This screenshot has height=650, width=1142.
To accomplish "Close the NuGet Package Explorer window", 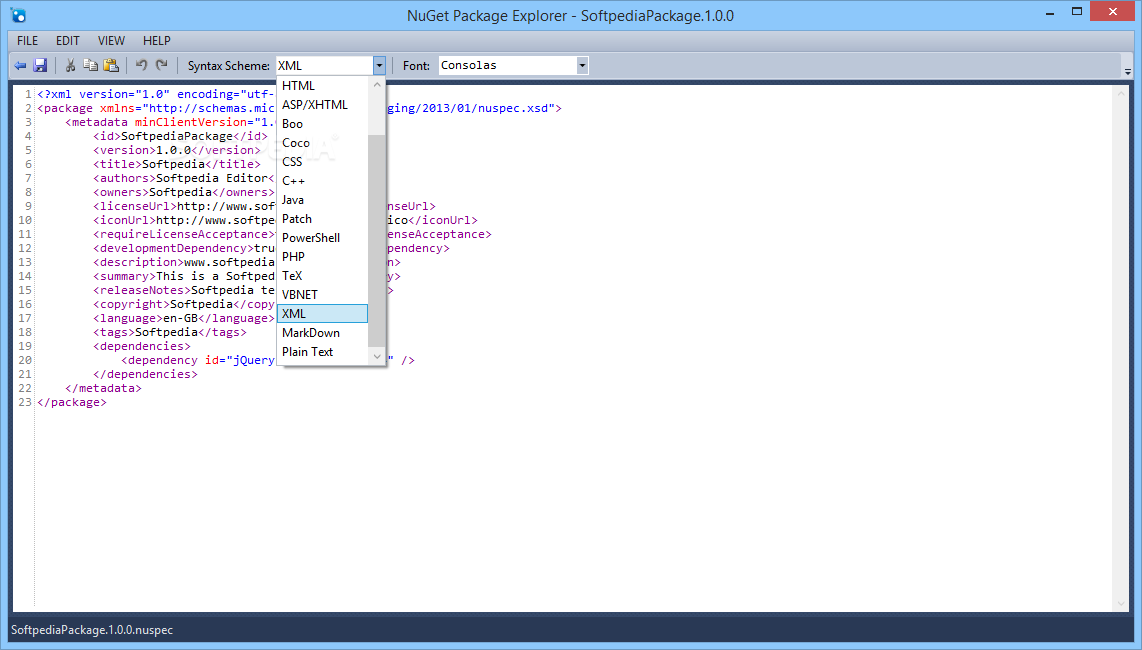I will click(x=1112, y=12).
